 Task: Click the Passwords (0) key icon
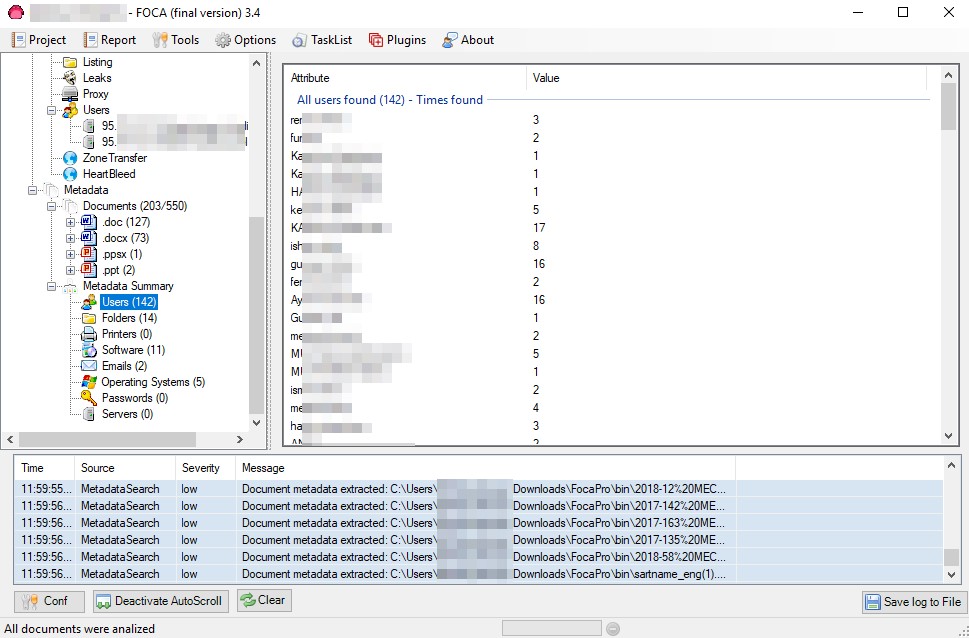click(89, 398)
